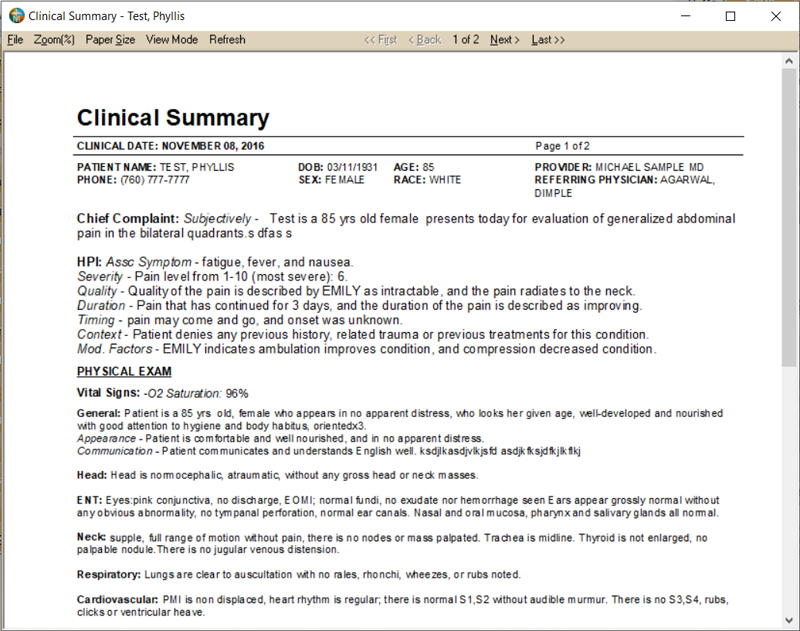Minimize the Clinical Summary window

click(685, 15)
